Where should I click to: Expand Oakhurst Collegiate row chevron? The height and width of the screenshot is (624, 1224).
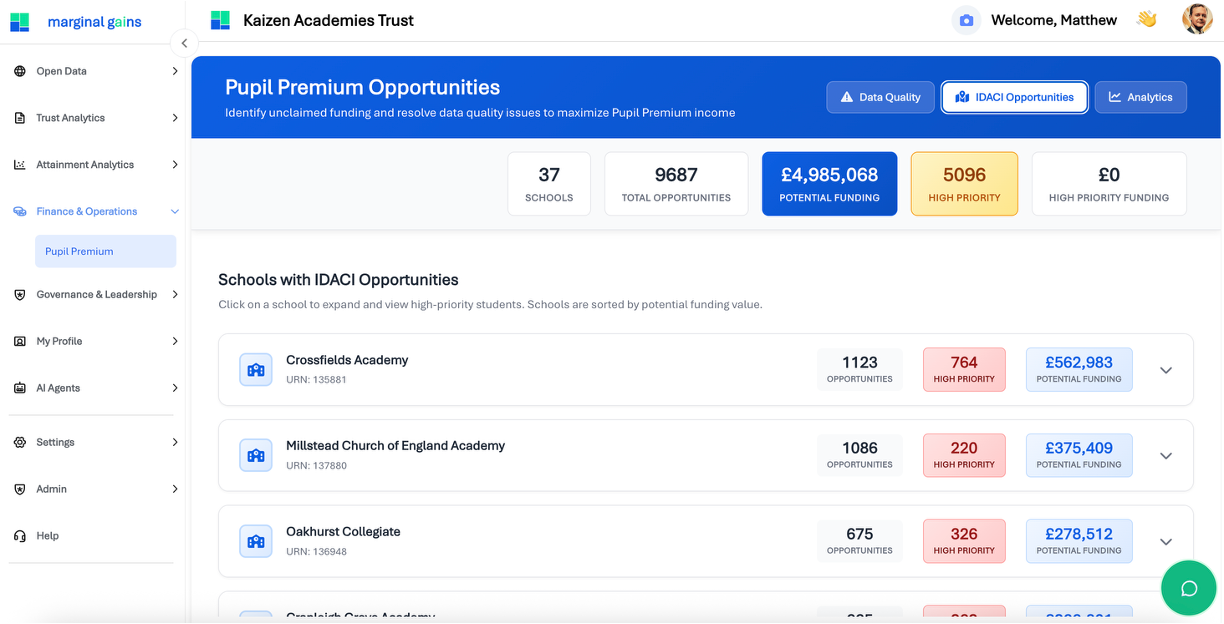(x=1165, y=542)
